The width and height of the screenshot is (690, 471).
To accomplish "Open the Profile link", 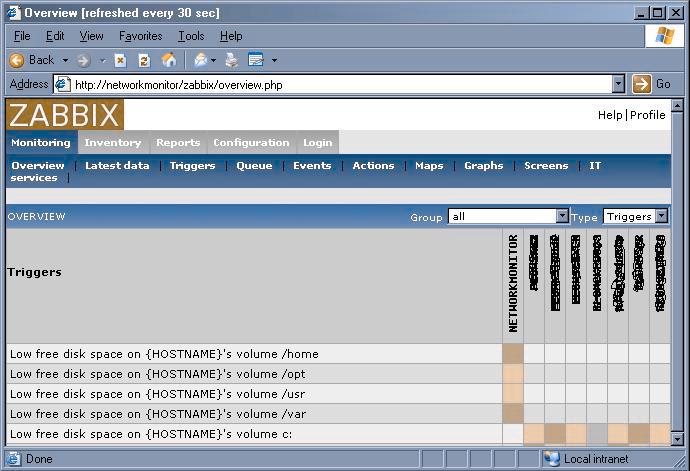I will coord(647,115).
